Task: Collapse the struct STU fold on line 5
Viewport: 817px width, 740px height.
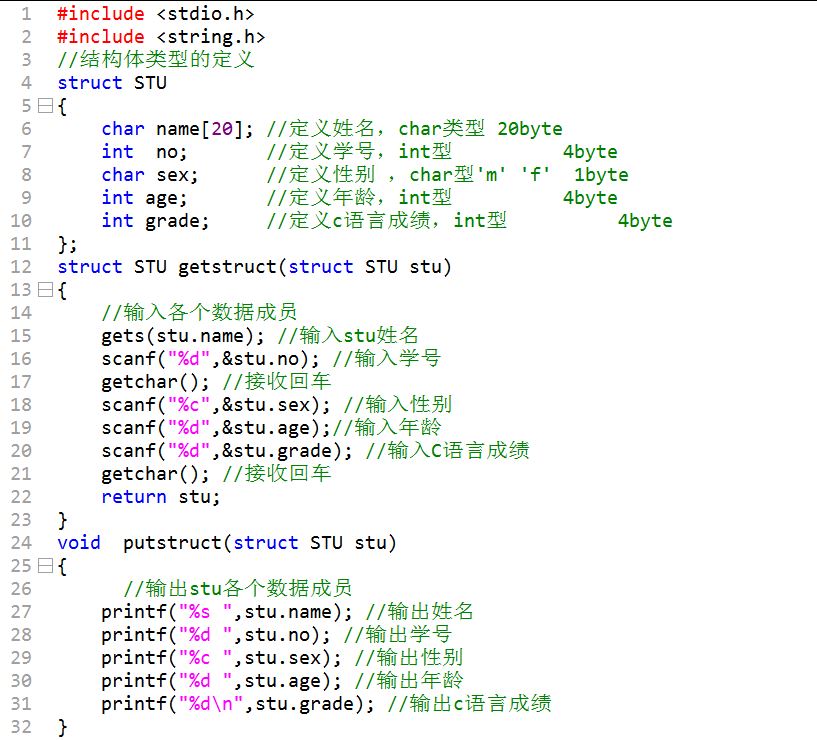Action: point(46,106)
